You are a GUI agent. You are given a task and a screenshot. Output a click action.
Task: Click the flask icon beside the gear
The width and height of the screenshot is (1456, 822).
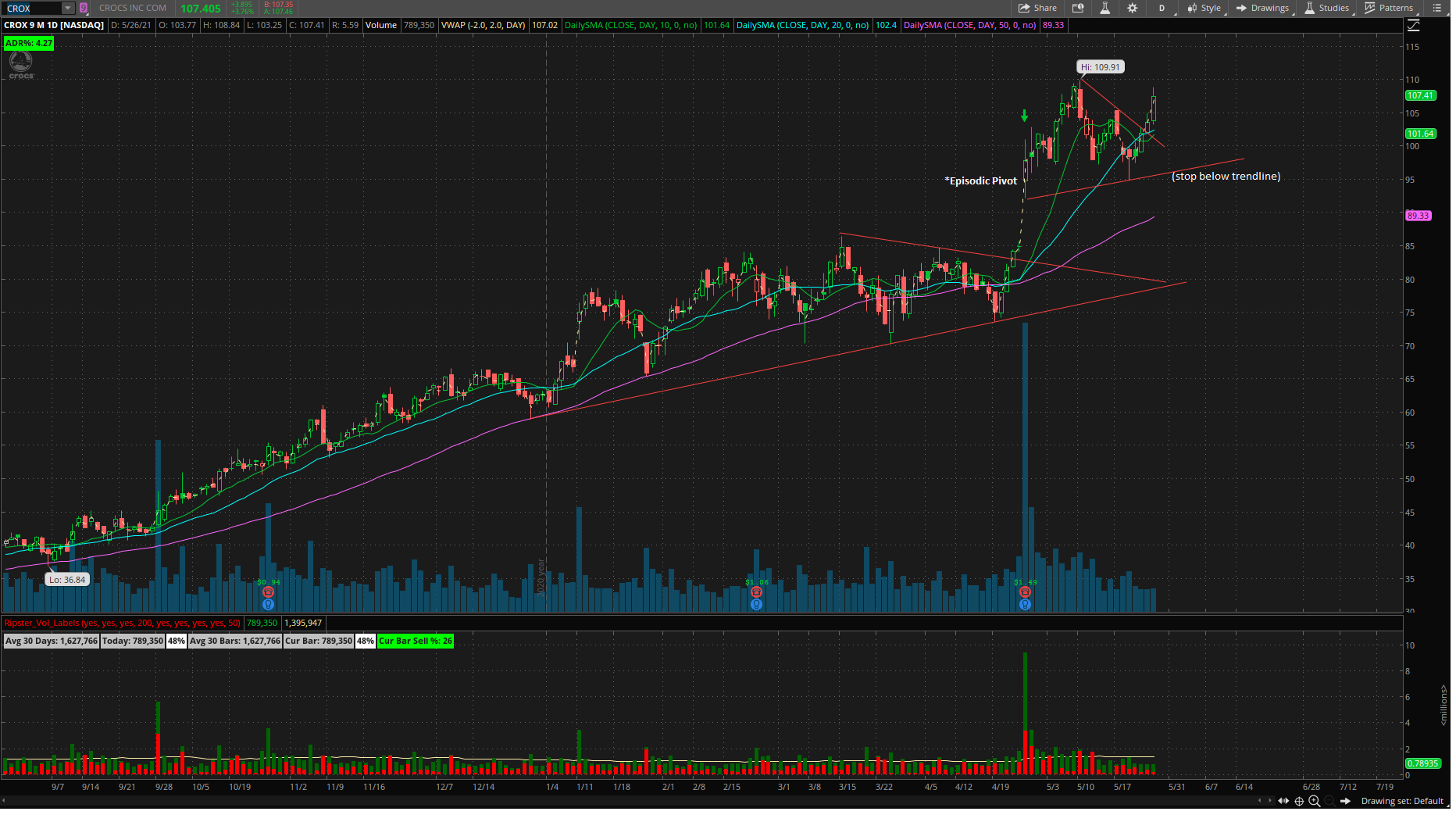1104,8
